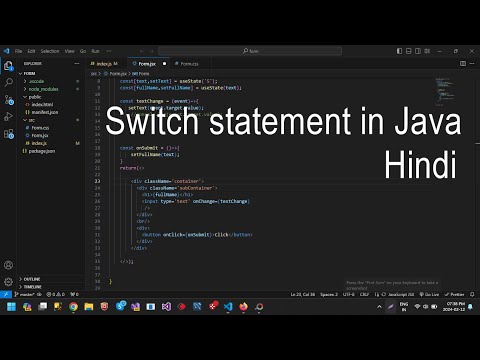The width and height of the screenshot is (480, 360).
Task: Show more menu items via ellipsis
Action: click(109, 51)
